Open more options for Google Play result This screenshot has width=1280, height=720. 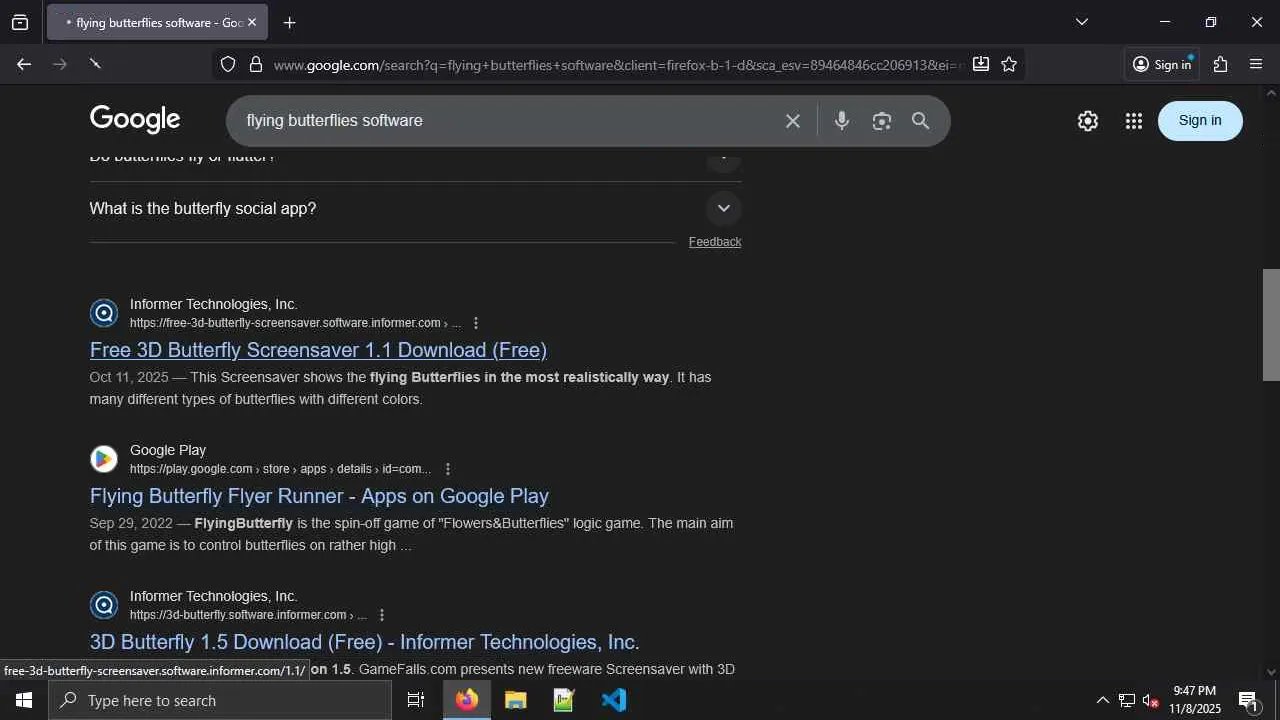point(448,469)
